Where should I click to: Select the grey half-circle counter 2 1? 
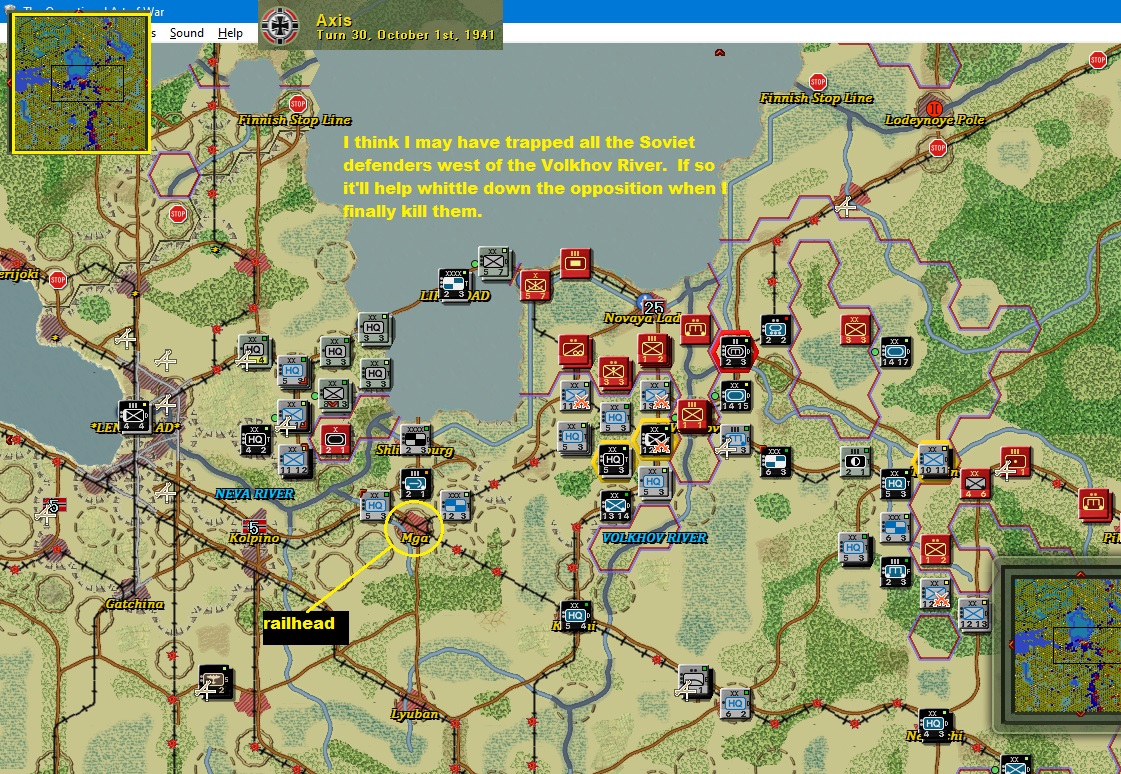[x=855, y=462]
